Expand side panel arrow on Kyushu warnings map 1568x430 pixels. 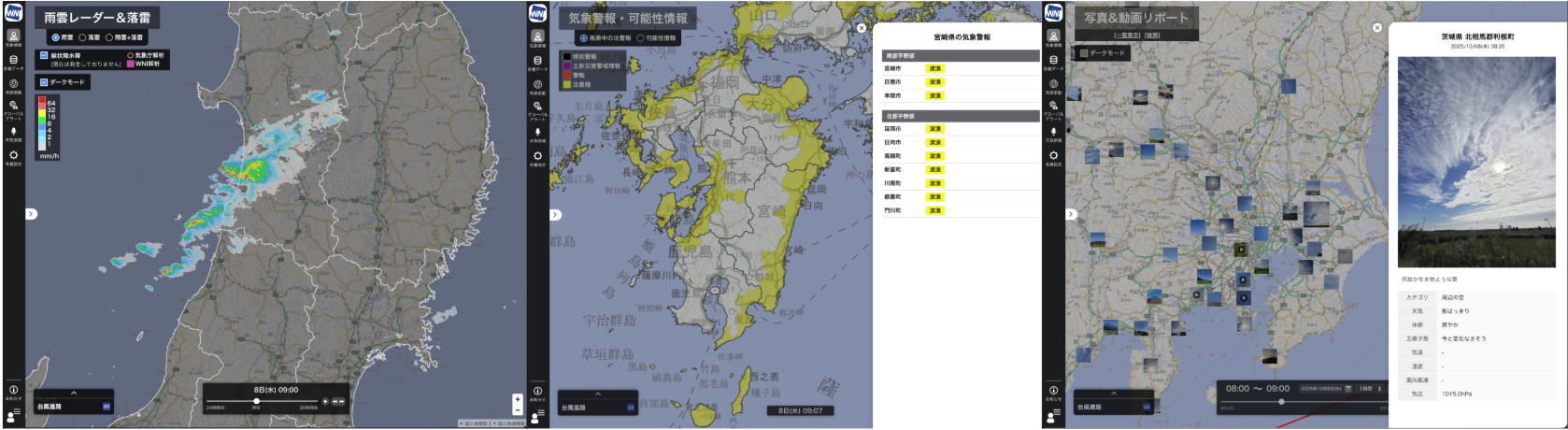coord(555,215)
